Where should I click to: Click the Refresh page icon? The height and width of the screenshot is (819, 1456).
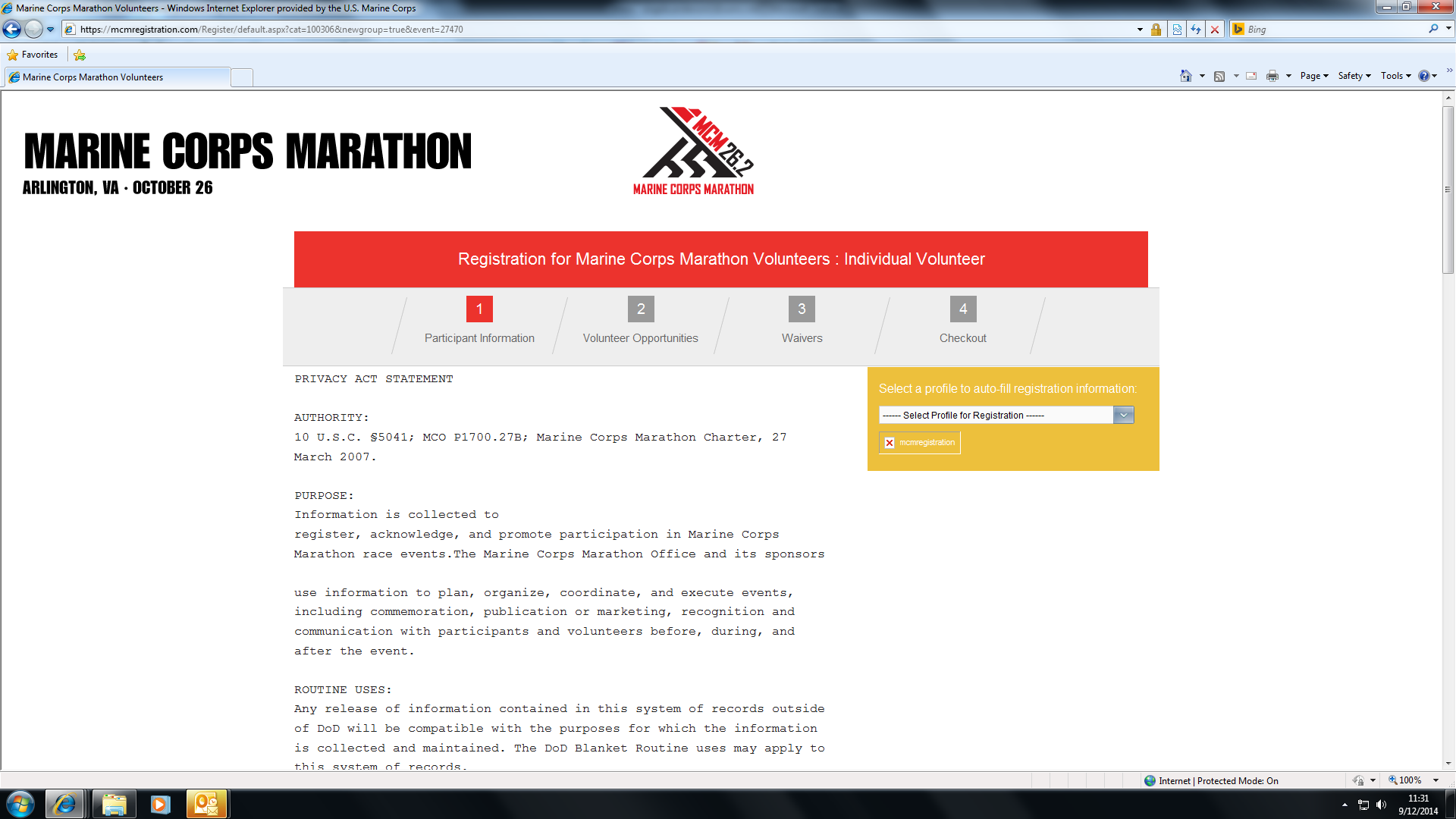coord(1196,30)
